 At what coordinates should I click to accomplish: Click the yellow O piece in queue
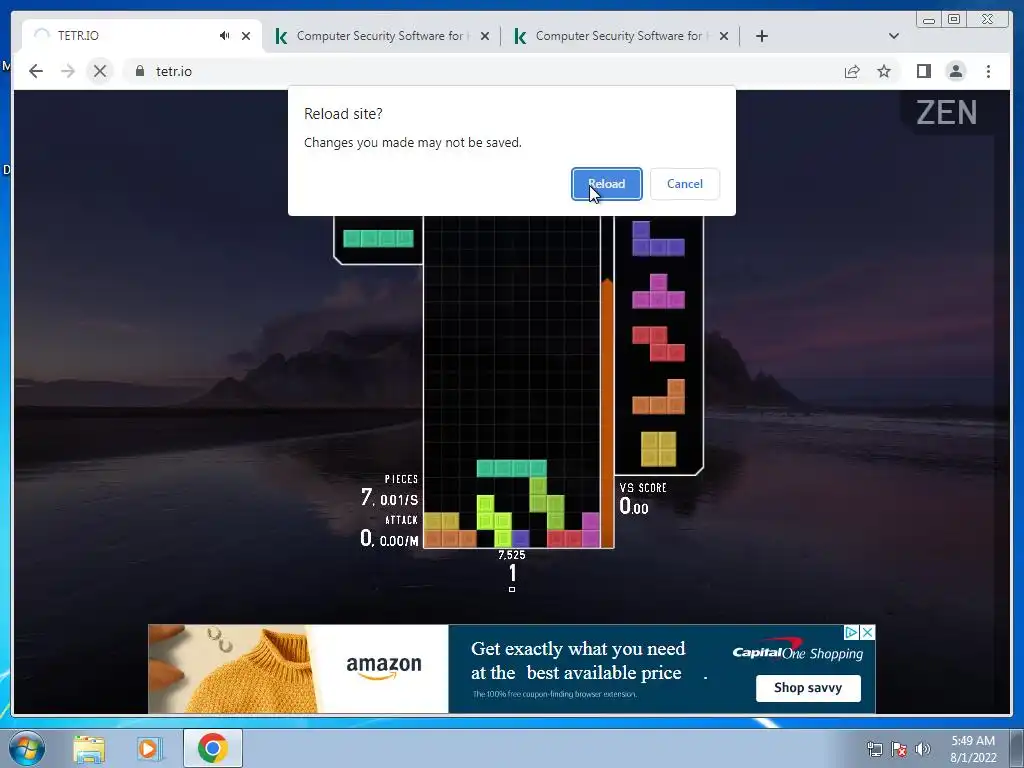(658, 449)
